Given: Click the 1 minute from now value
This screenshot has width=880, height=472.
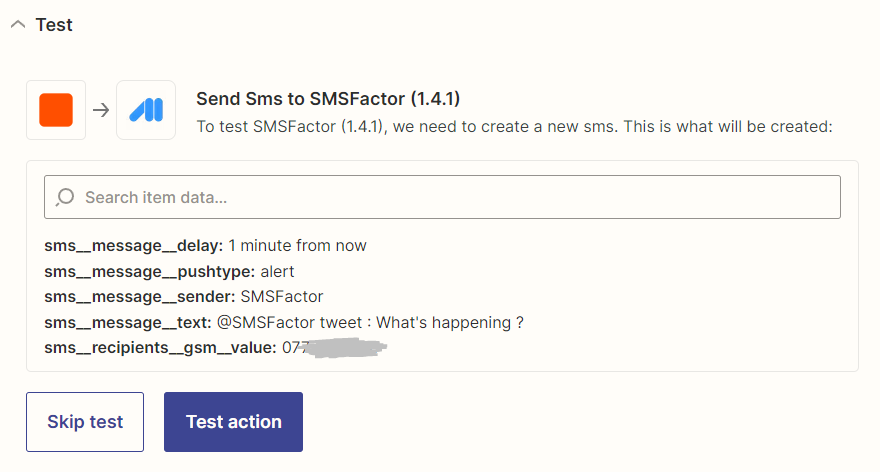Looking at the screenshot, I should [x=297, y=246].
